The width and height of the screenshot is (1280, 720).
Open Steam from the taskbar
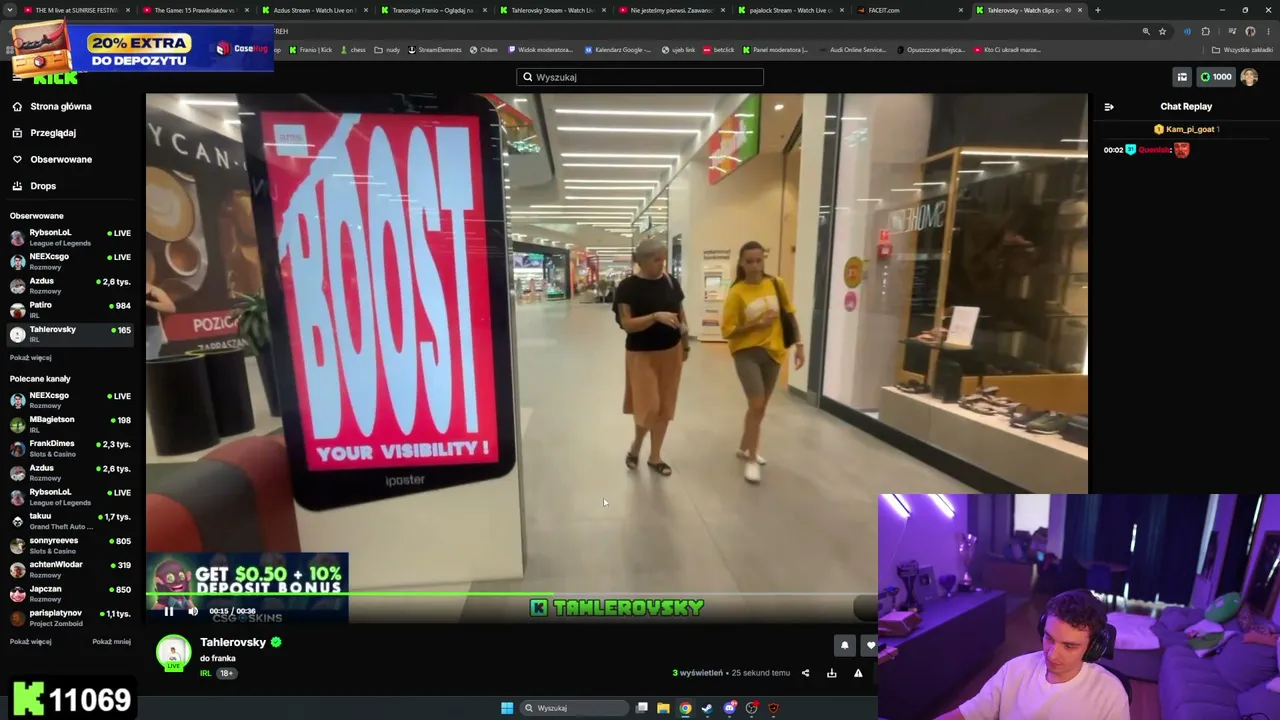[x=707, y=708]
